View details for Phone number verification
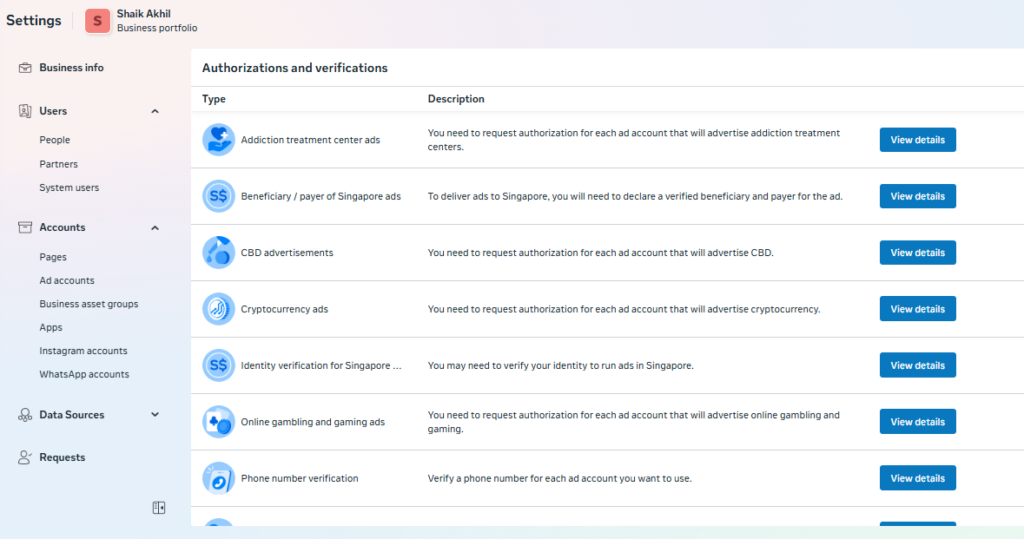The width and height of the screenshot is (1024, 539). tap(917, 478)
